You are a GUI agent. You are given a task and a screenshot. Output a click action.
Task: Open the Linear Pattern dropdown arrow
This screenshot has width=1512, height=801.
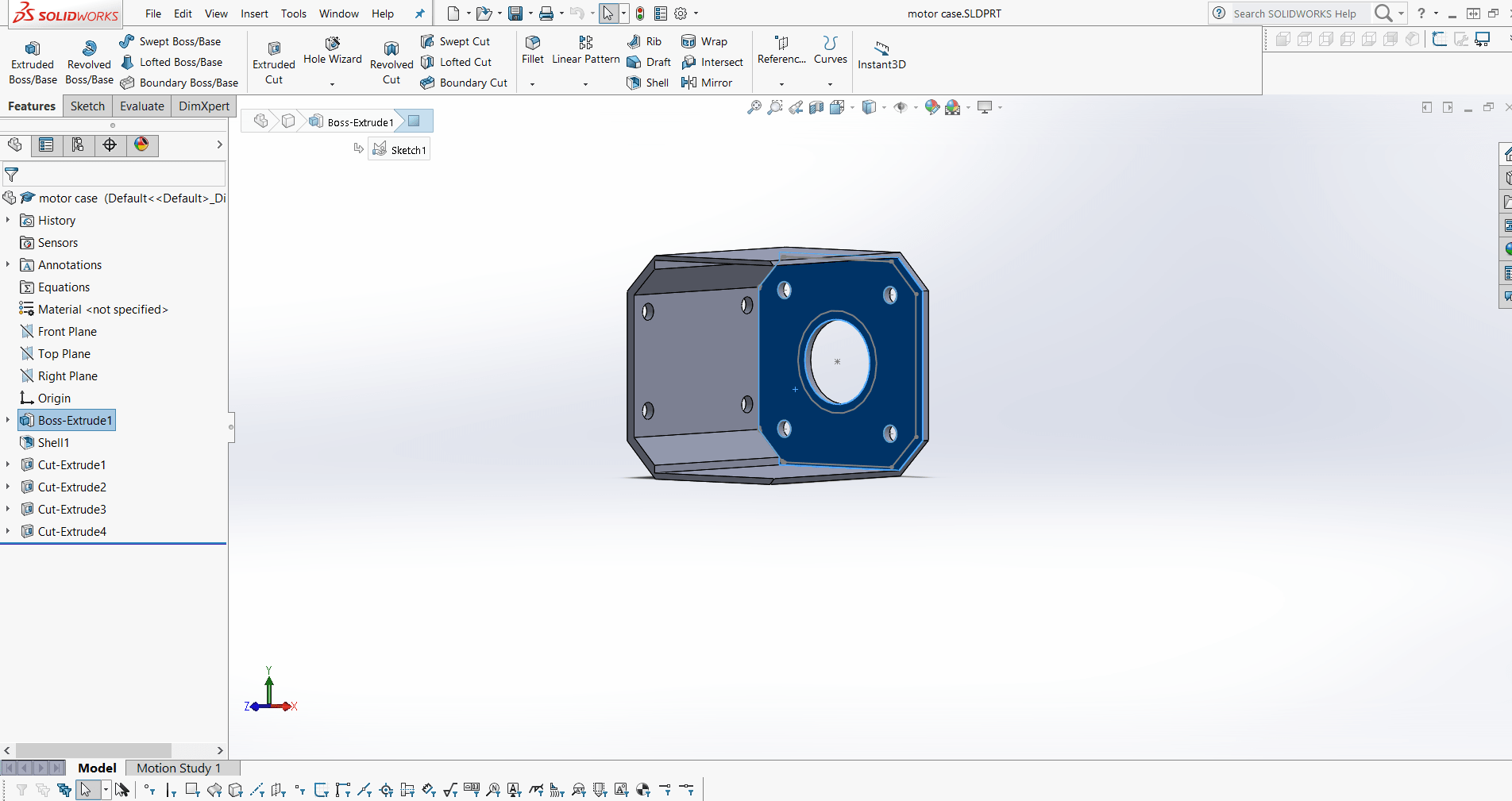tap(585, 83)
